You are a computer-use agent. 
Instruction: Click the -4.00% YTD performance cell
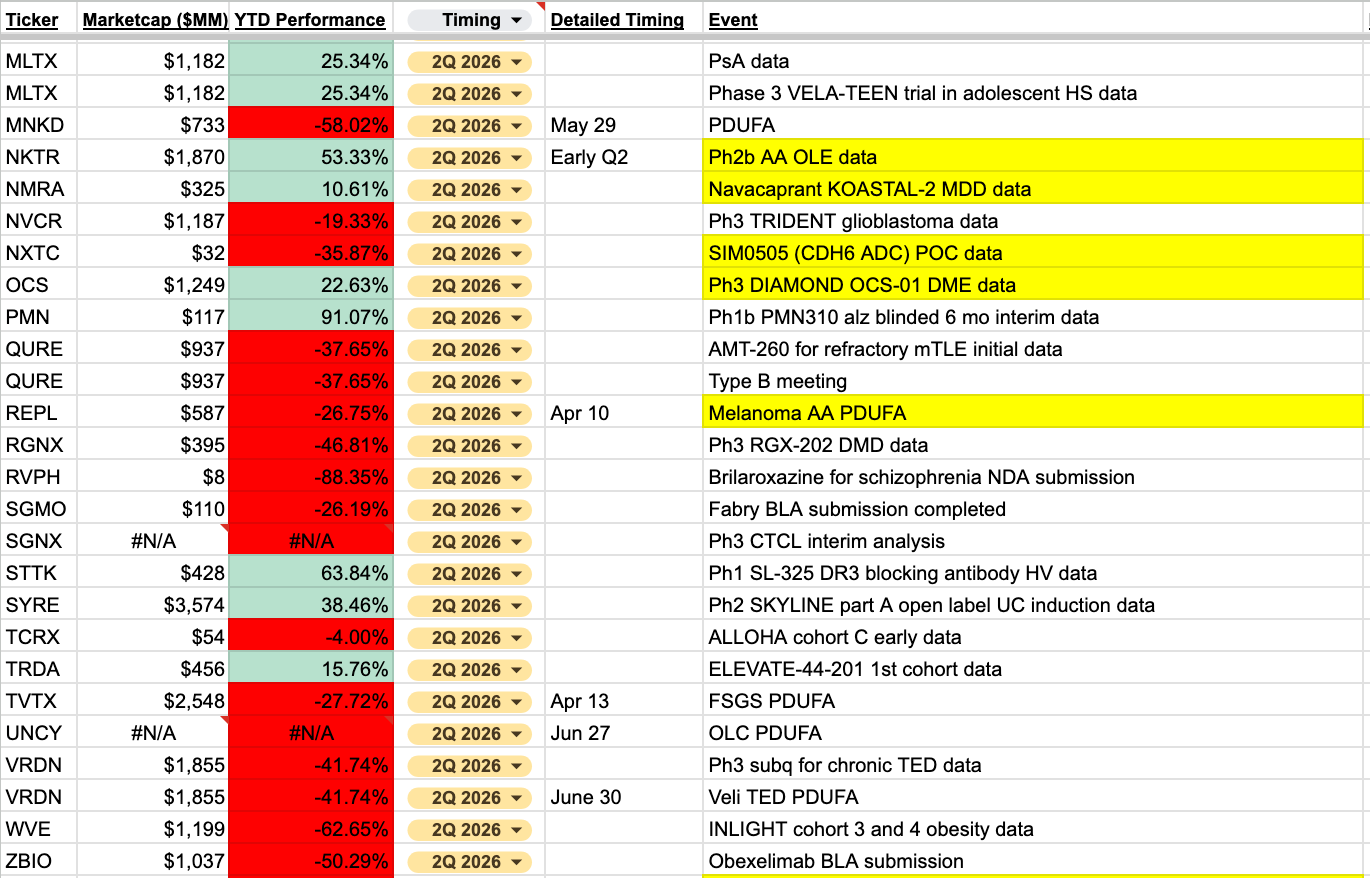310,637
